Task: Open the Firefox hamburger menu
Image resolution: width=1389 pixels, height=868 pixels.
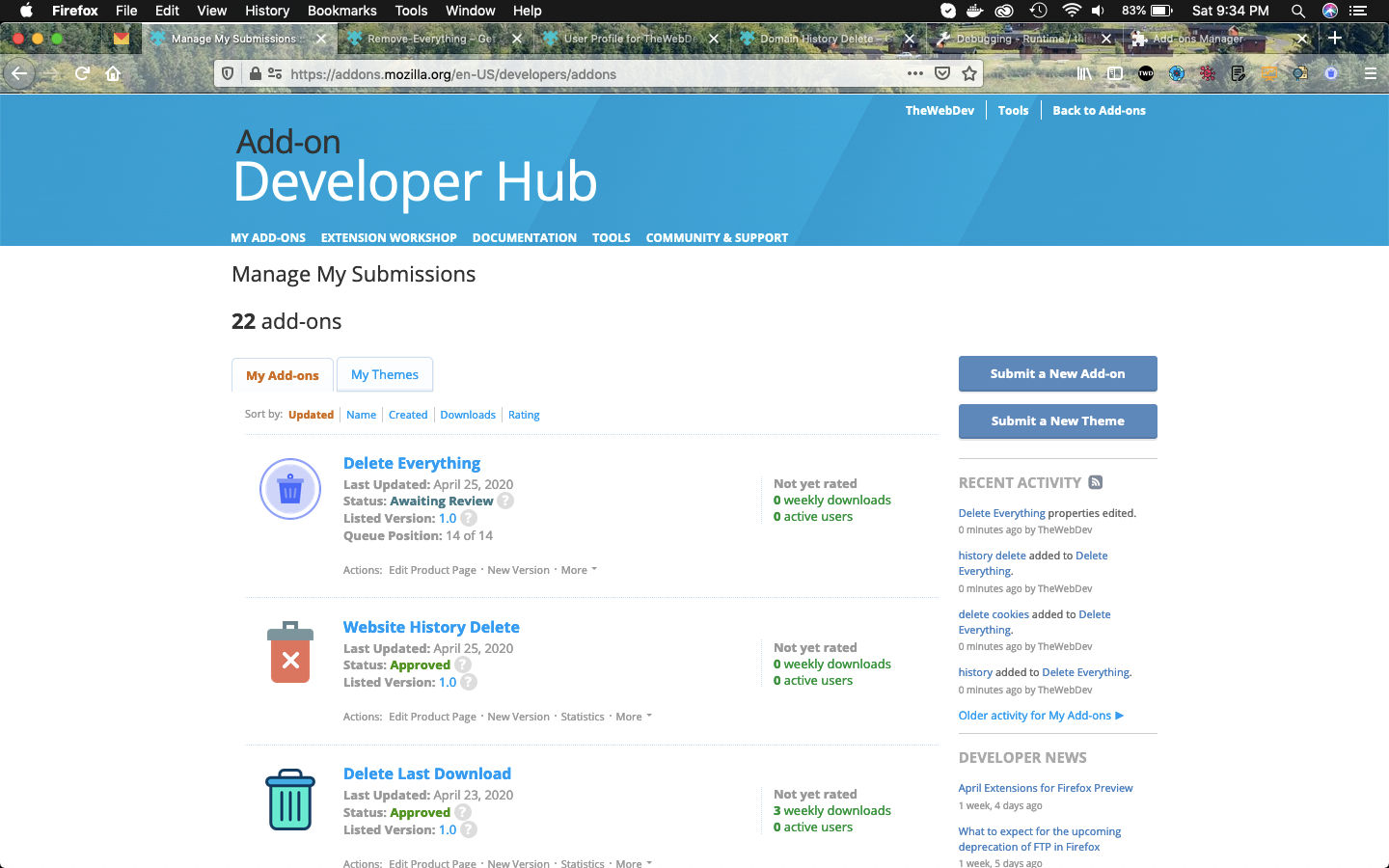Action: point(1370,73)
